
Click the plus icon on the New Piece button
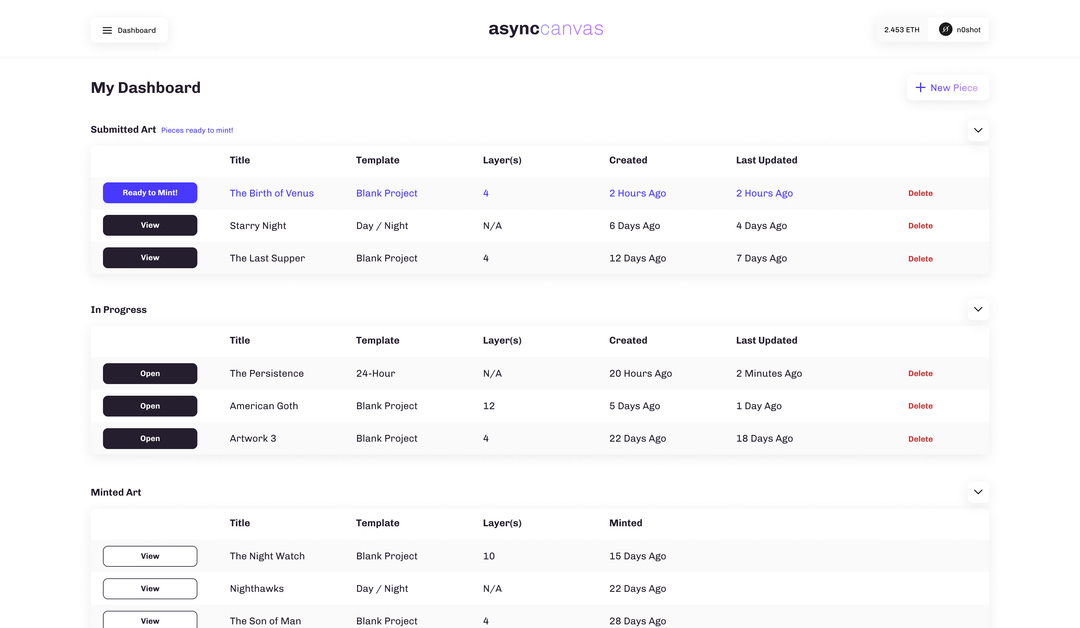(920, 87)
